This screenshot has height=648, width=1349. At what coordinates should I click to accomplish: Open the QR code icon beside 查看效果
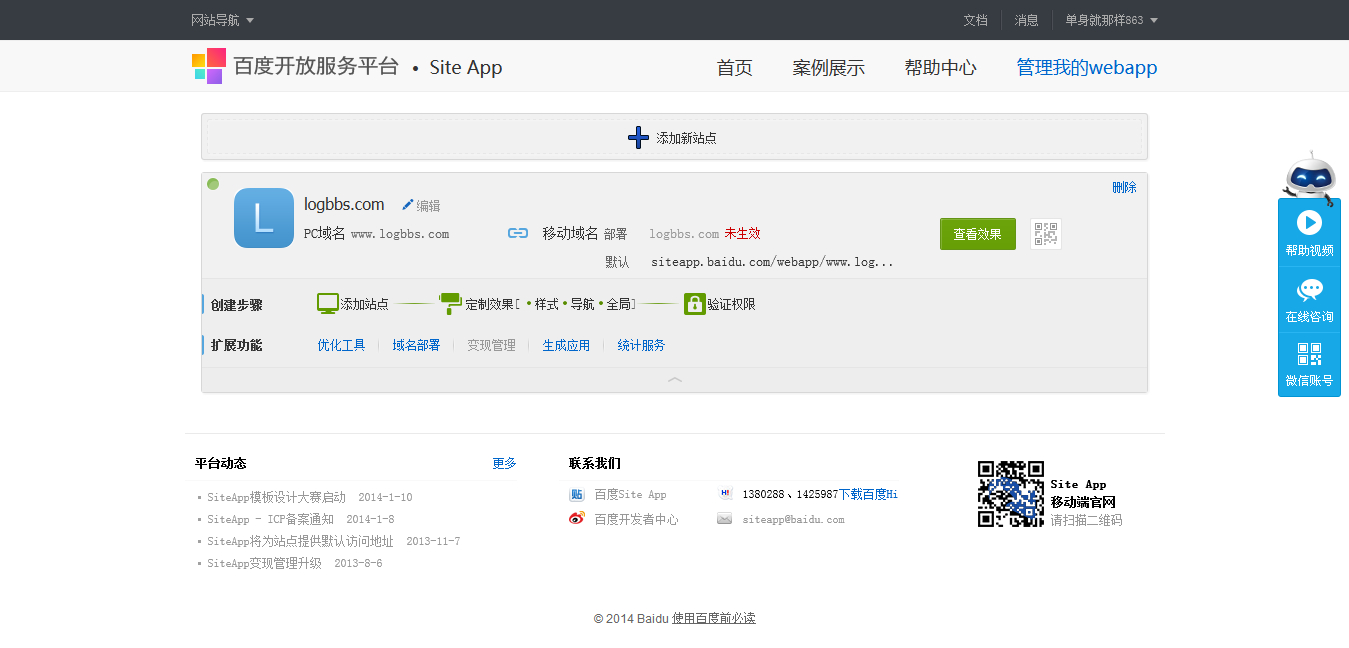[x=1046, y=234]
